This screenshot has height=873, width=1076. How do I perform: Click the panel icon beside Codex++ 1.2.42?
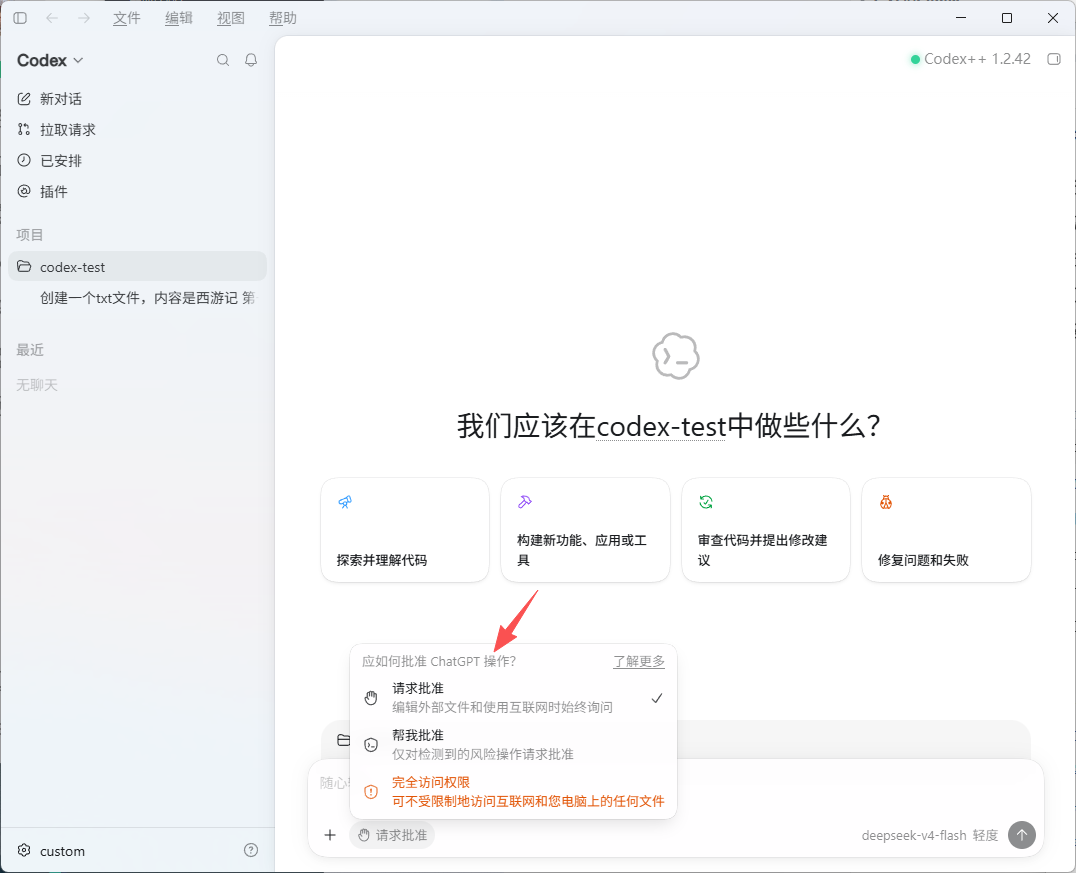[1054, 59]
